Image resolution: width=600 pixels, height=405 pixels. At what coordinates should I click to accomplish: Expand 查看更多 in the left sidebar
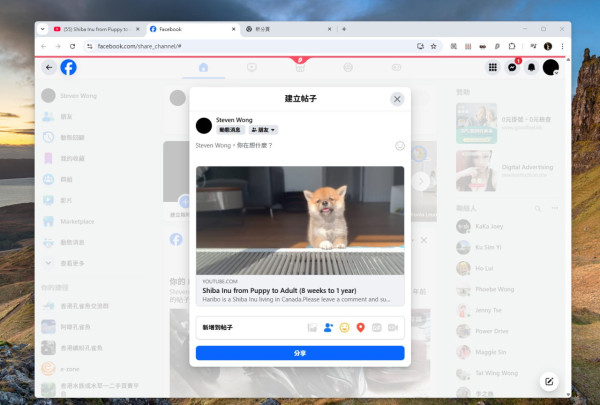click(x=72, y=263)
